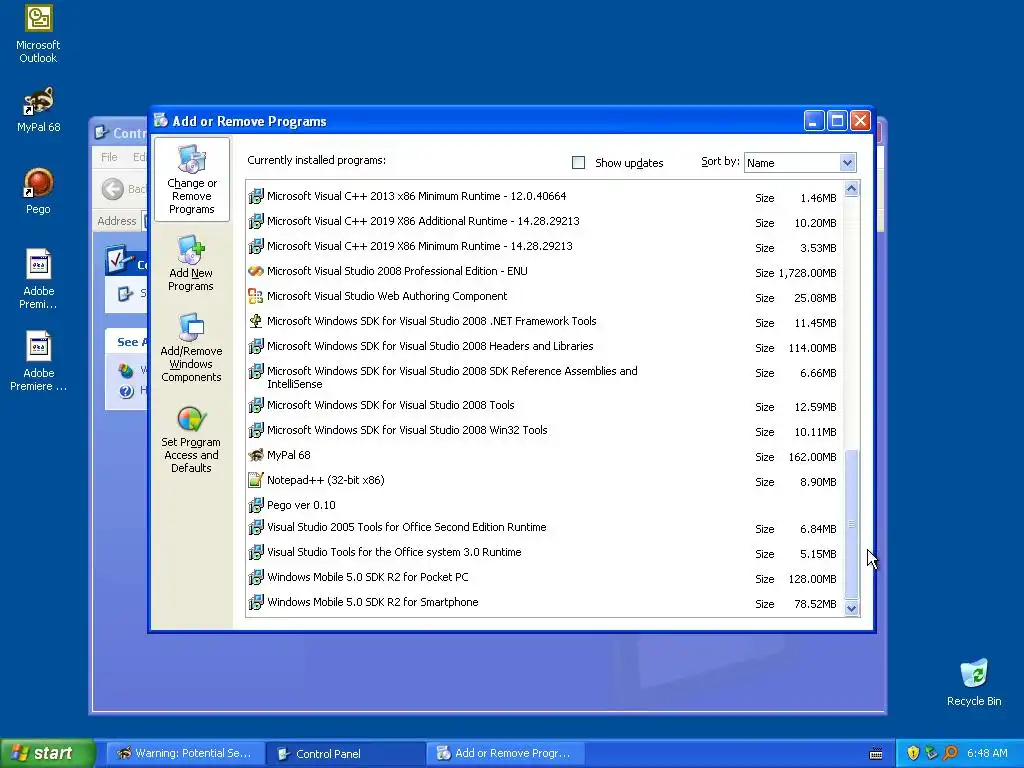
Task: Enable the Show updates checkbox
Action: [578, 163]
